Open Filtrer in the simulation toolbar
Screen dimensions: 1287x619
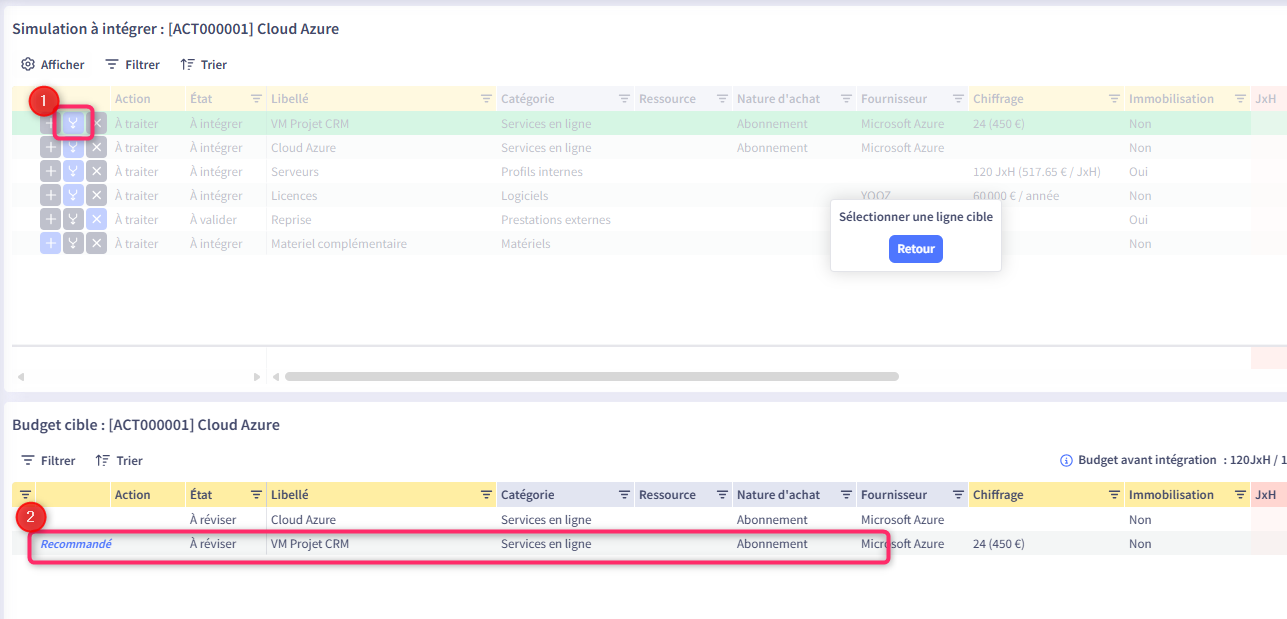[x=132, y=64]
